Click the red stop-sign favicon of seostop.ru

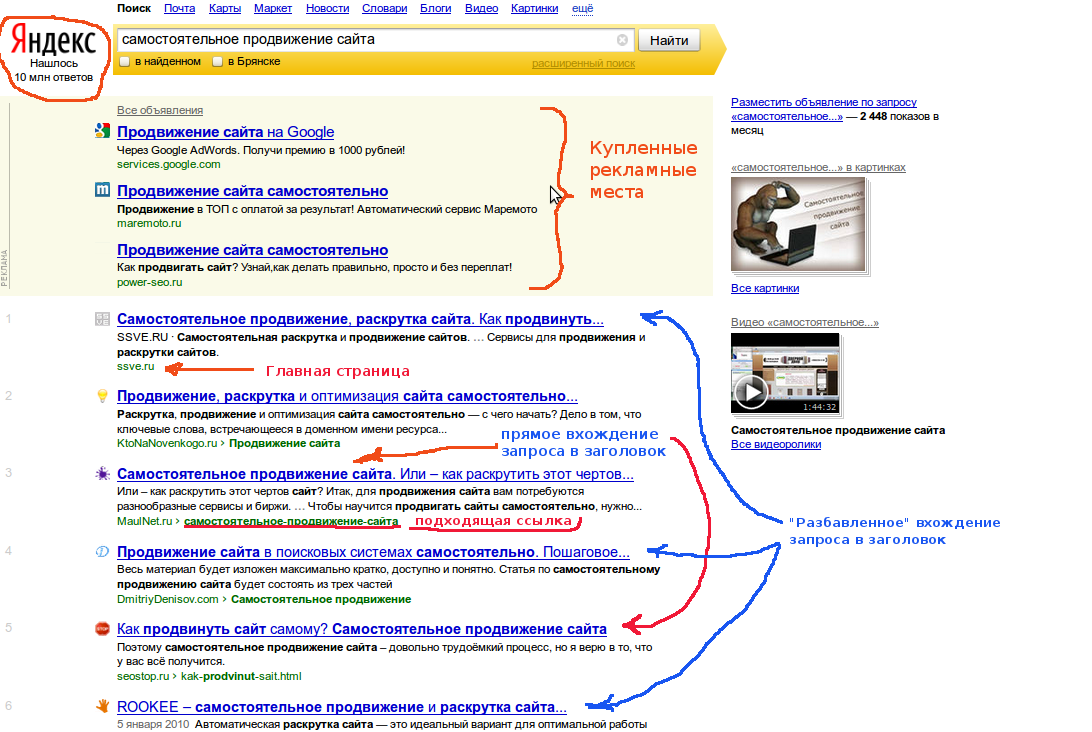[102, 629]
